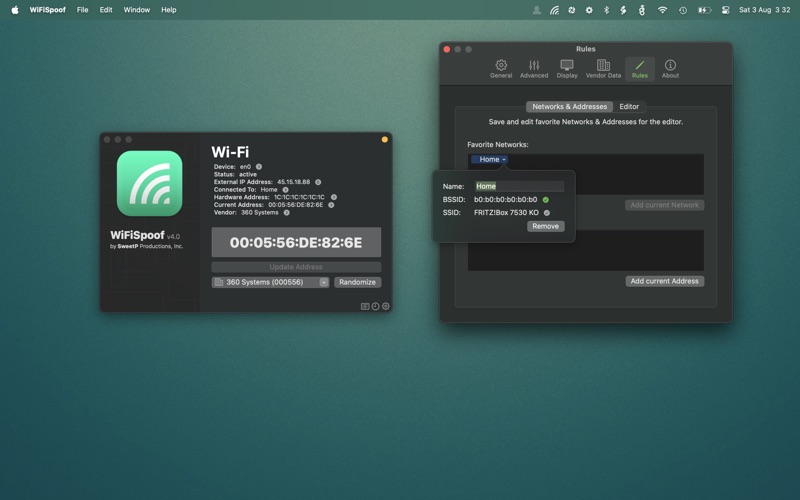The height and width of the screenshot is (500, 800).
Task: Open the File menu
Action: 82,10
